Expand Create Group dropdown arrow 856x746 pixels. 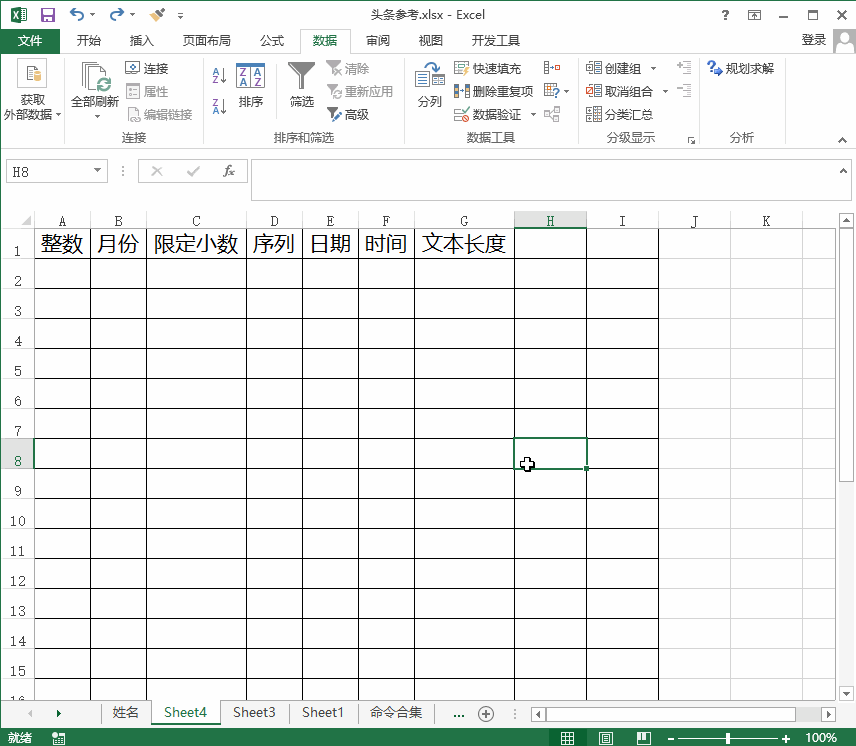[653, 68]
